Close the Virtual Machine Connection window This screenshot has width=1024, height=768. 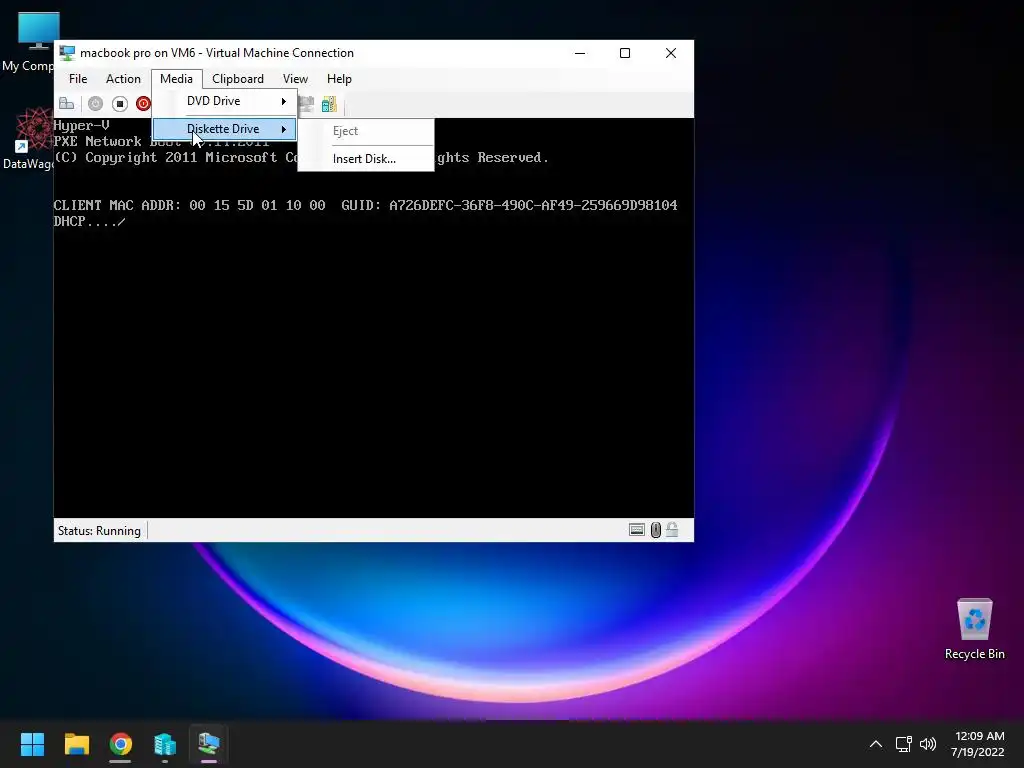(x=671, y=53)
